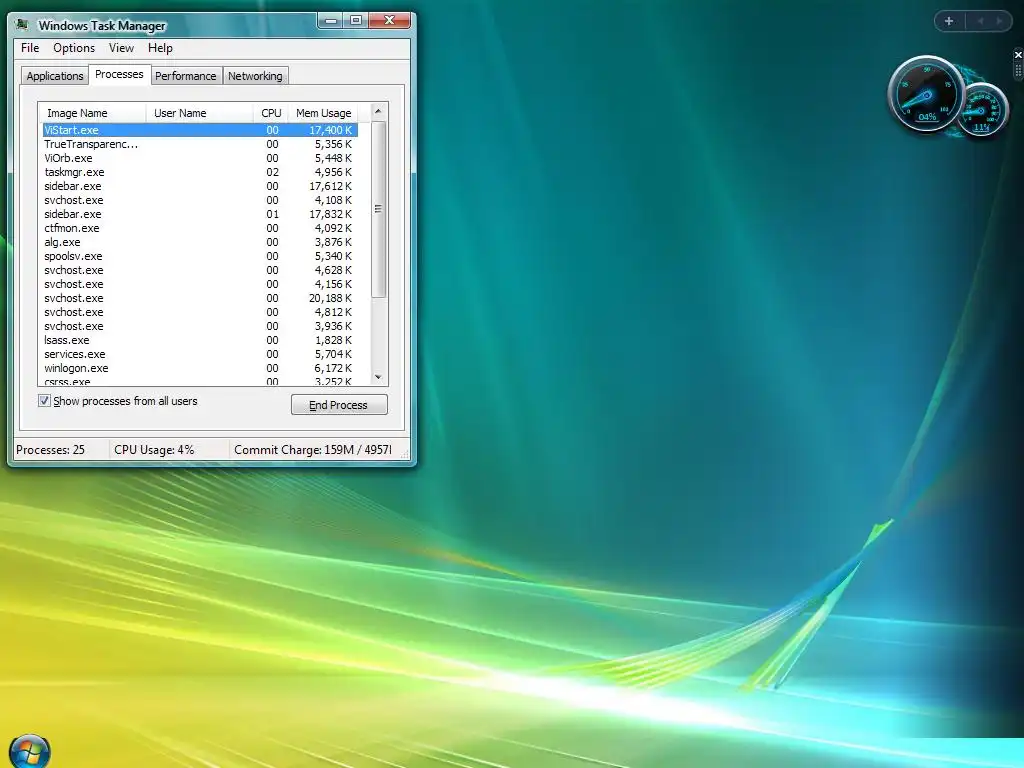This screenshot has width=1024, height=768.
Task: Click the 6,172 K memory value
Action: coord(333,368)
